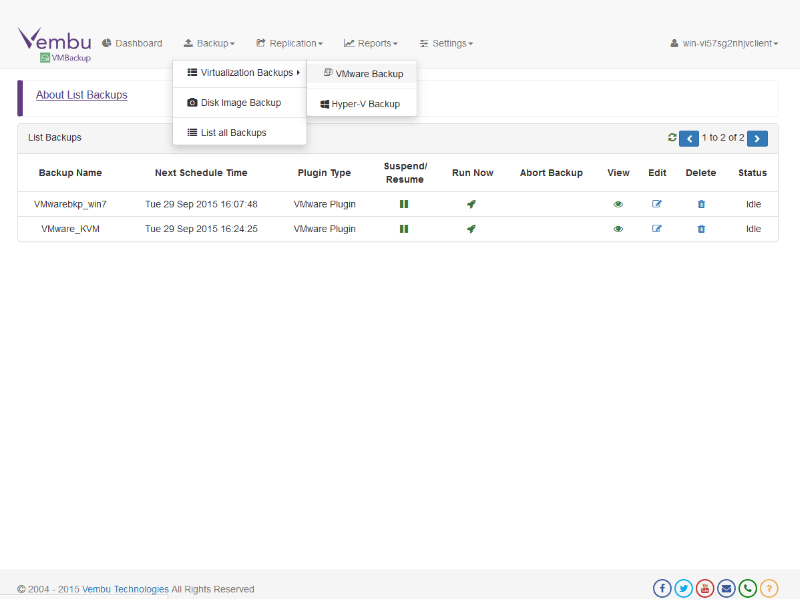The width and height of the screenshot is (800, 600).
Task: Click the Abort Backup column header
Action: pyautogui.click(x=551, y=173)
